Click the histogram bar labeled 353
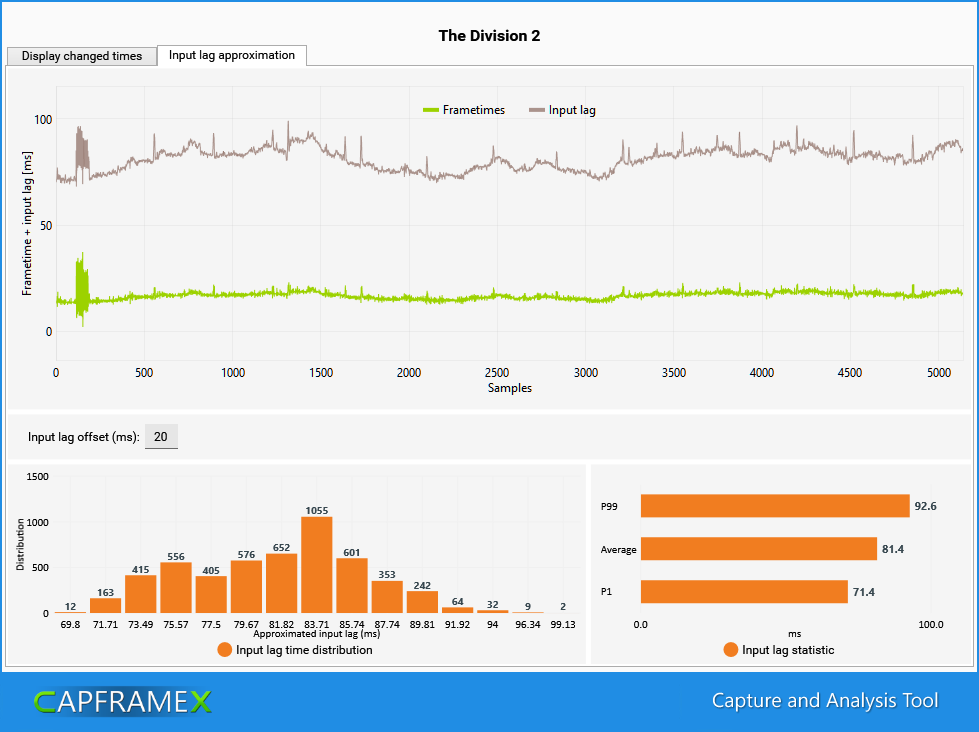 (387, 597)
